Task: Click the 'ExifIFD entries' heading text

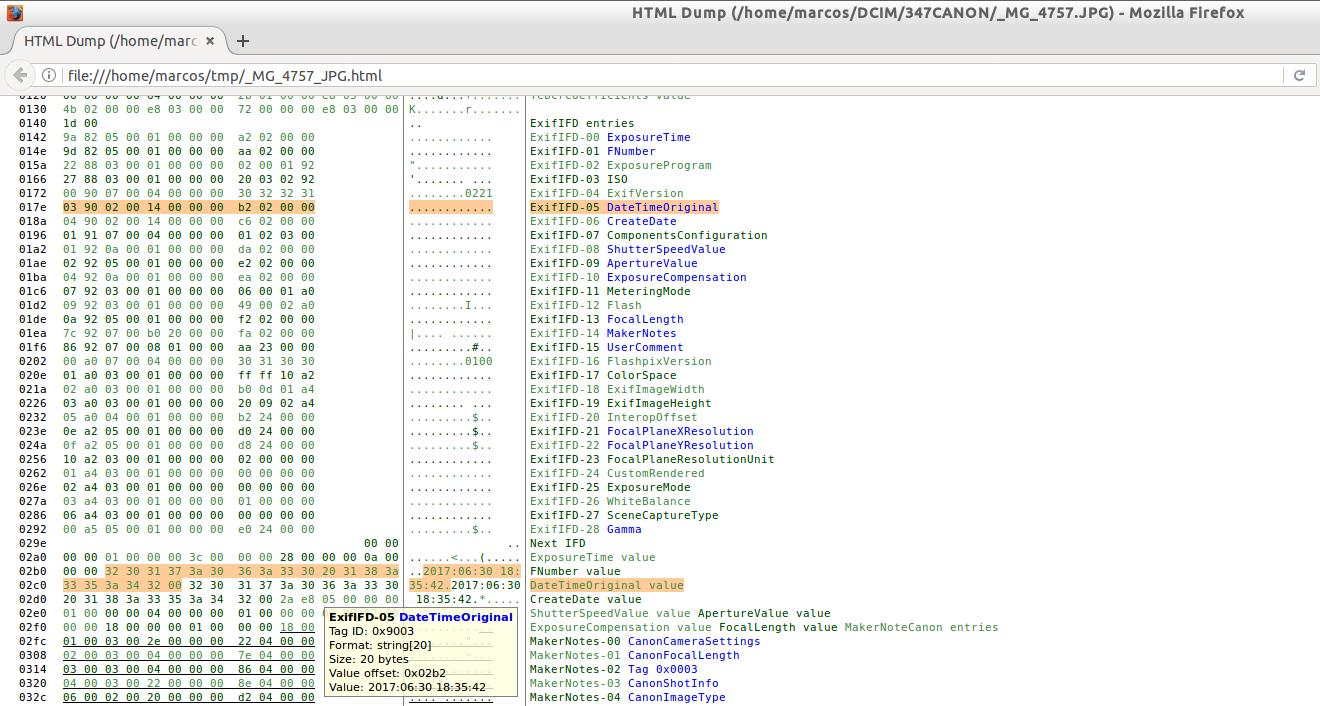Action: [x=582, y=124]
